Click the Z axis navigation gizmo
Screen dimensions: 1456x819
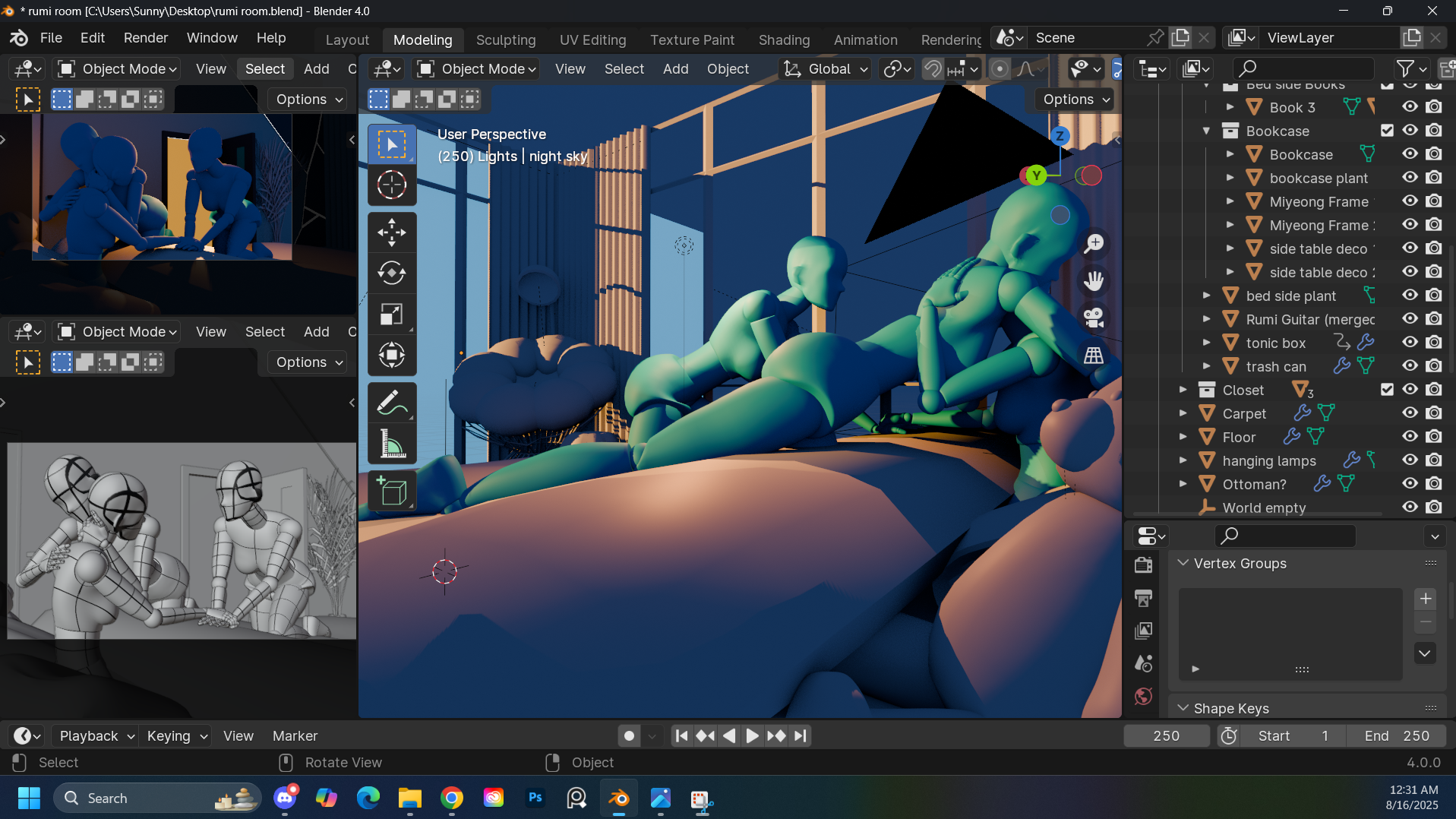1060,136
